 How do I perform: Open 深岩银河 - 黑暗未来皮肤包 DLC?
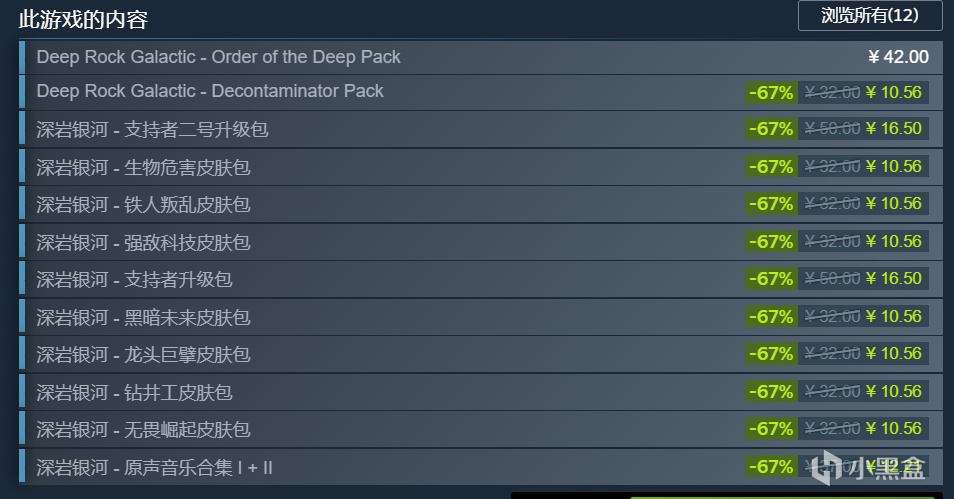pyautogui.click(x=481, y=317)
